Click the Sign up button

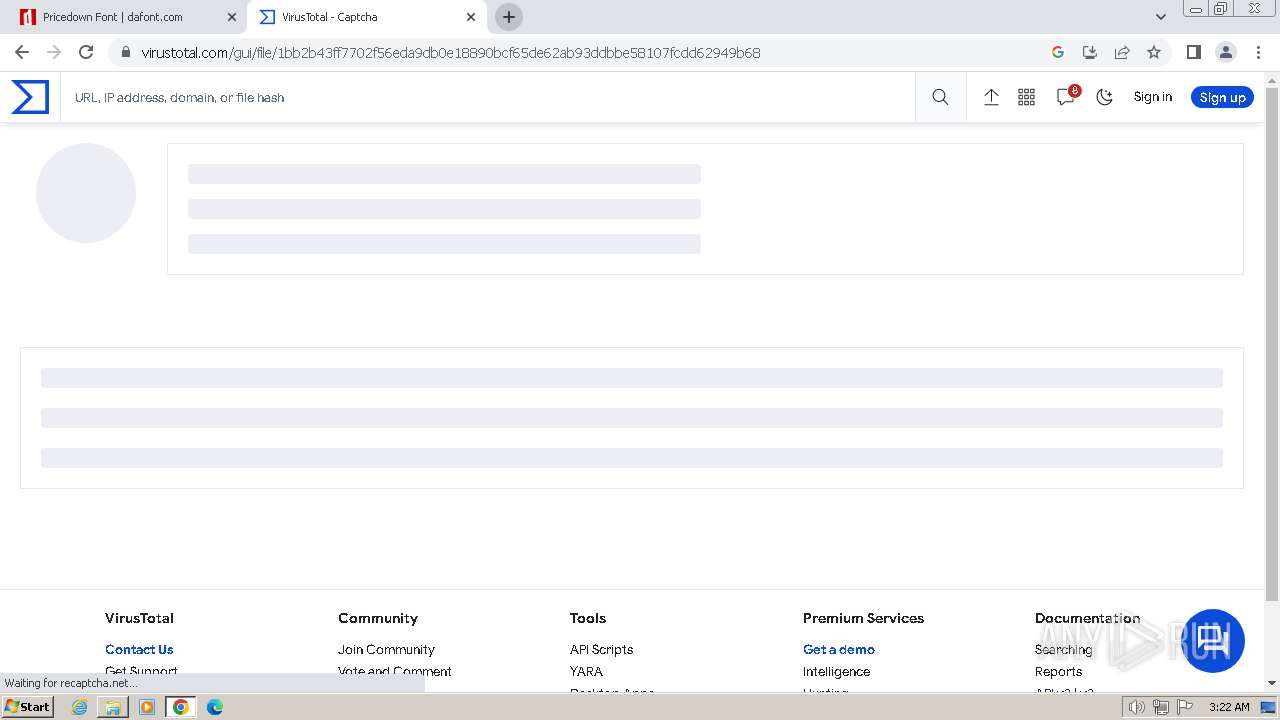[1222, 97]
